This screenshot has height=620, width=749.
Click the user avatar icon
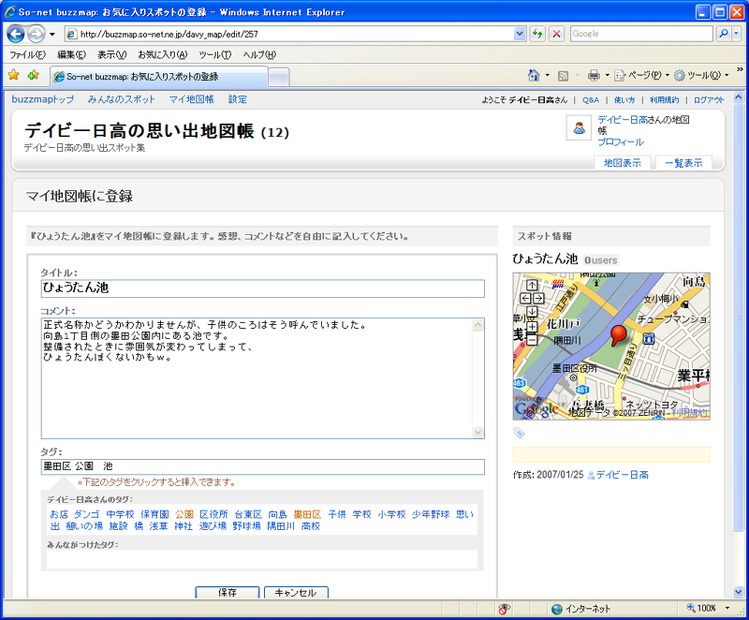pyautogui.click(x=579, y=128)
